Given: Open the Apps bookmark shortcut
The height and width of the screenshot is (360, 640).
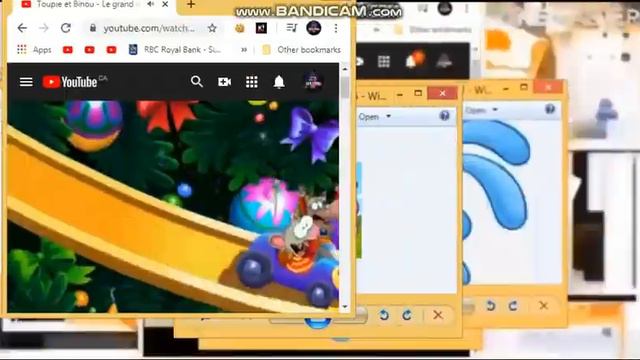Looking at the screenshot, I should (34, 50).
